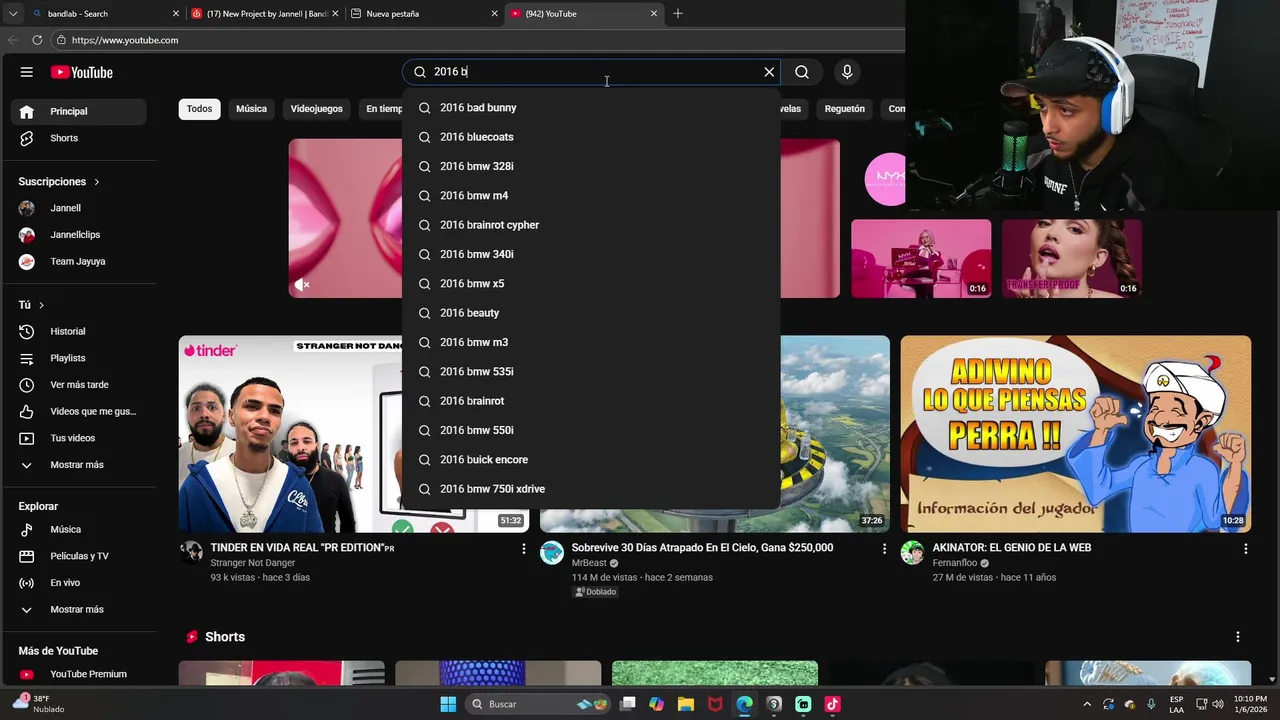Open Shorts from the sidebar

pyautogui.click(x=79, y=138)
